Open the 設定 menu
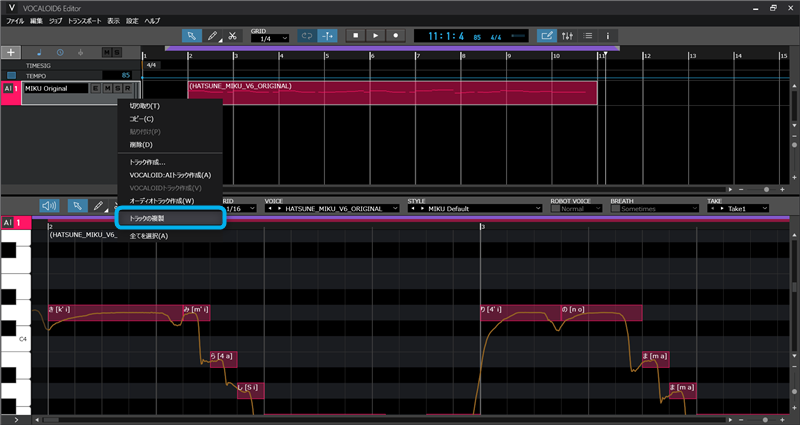This screenshot has width=800, height=425. (x=132, y=21)
